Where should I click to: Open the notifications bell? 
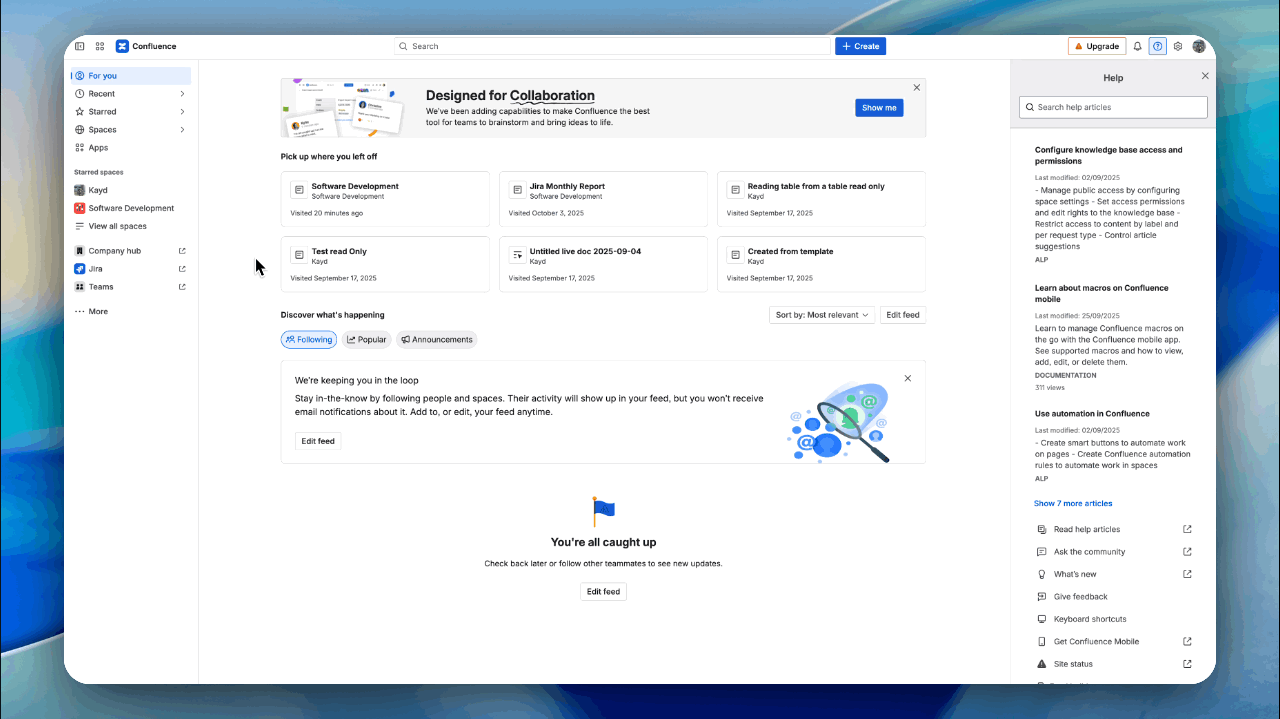click(x=1137, y=46)
